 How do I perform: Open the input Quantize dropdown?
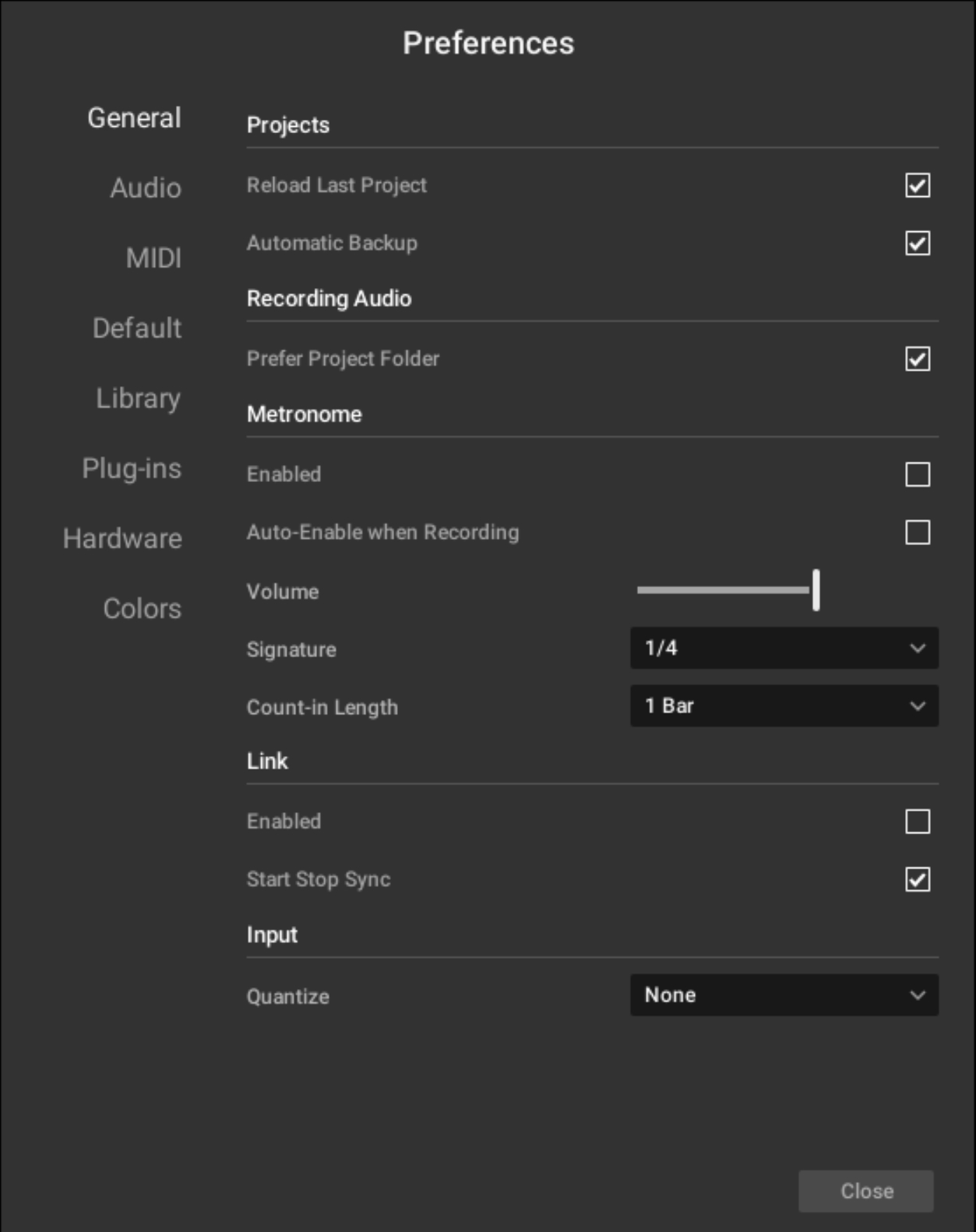pyautogui.click(x=784, y=995)
